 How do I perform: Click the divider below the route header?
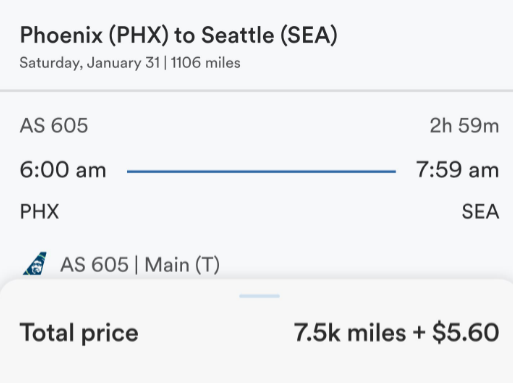256,90
